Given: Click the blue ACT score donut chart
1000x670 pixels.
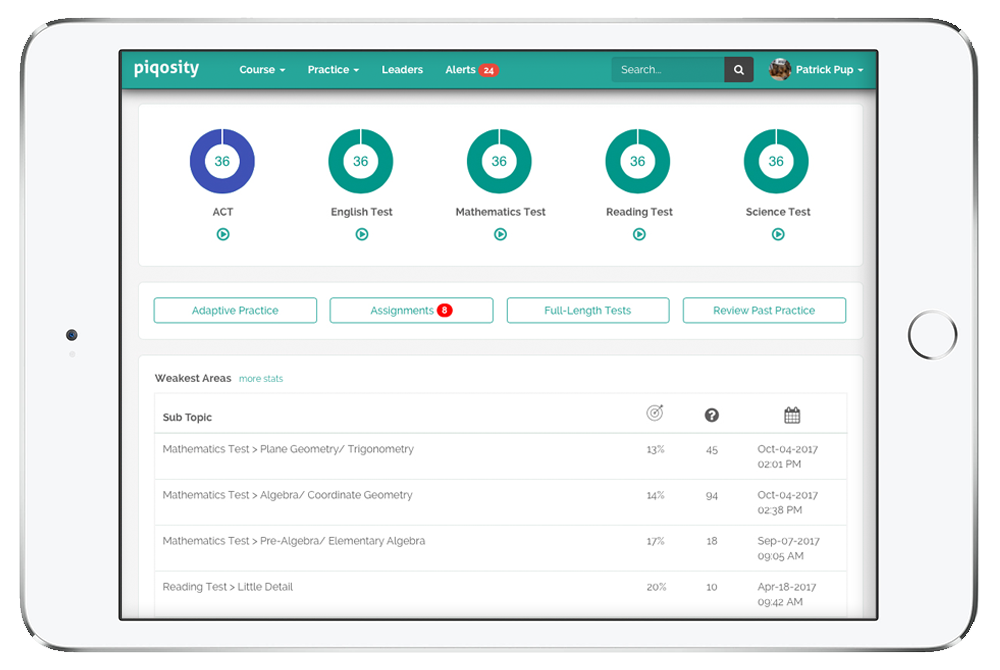Looking at the screenshot, I should coord(222,161).
